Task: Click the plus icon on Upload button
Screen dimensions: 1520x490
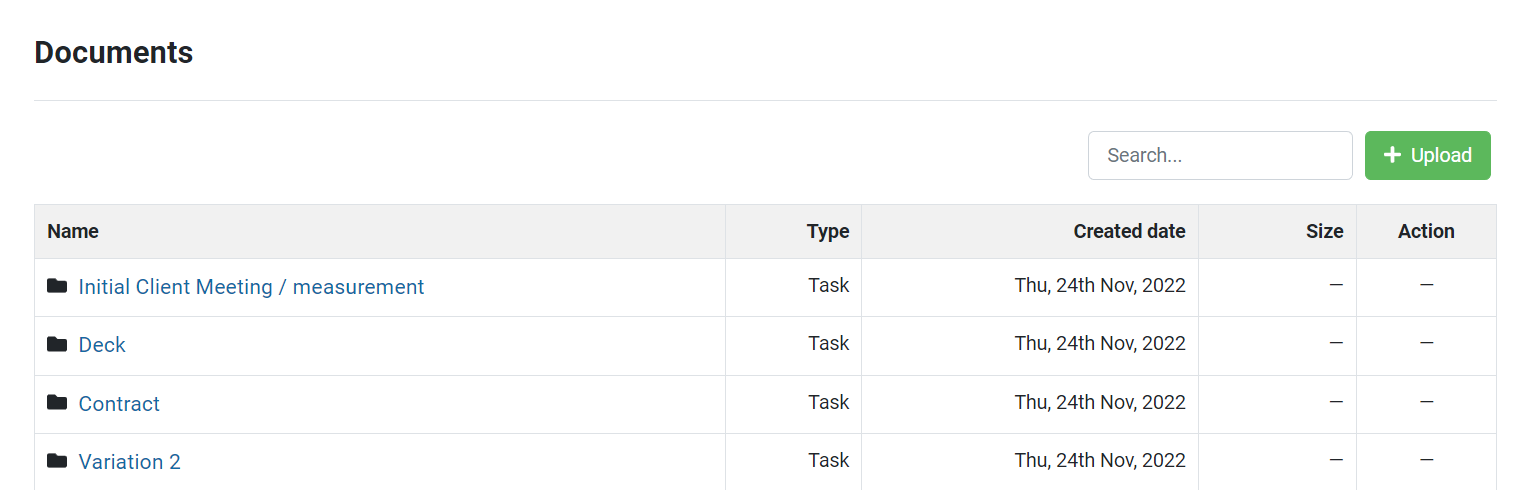Action: click(x=1392, y=155)
